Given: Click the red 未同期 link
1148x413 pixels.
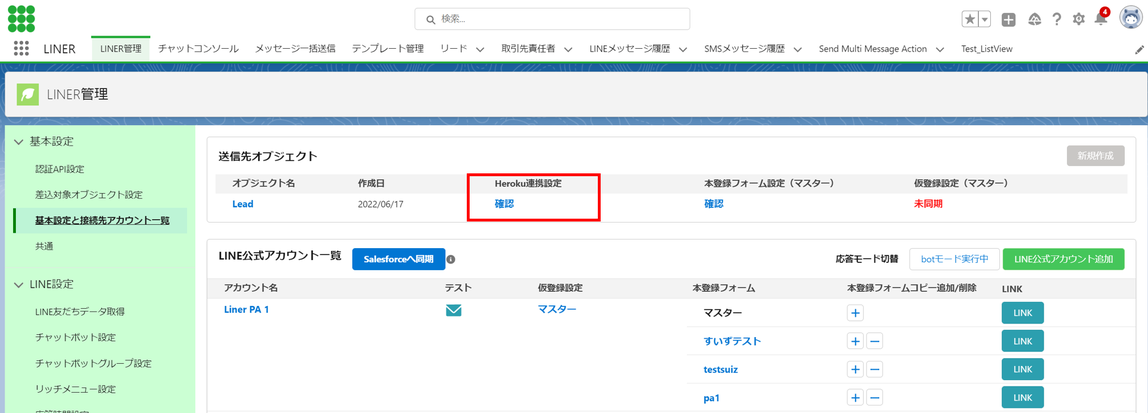Looking at the screenshot, I should point(928,204).
